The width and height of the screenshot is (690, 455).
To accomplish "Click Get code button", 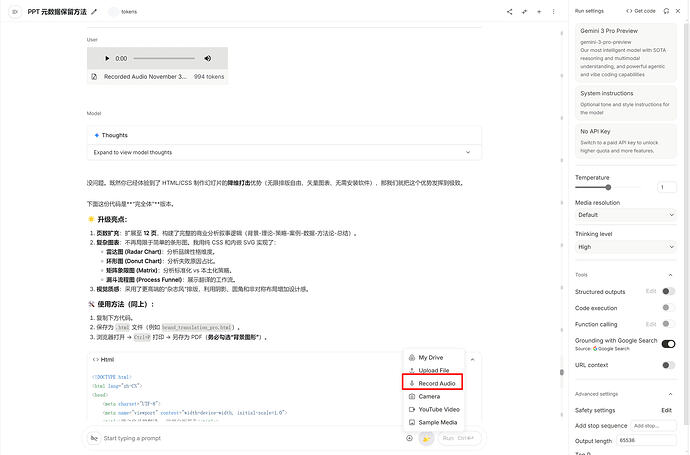I will coord(641,11).
